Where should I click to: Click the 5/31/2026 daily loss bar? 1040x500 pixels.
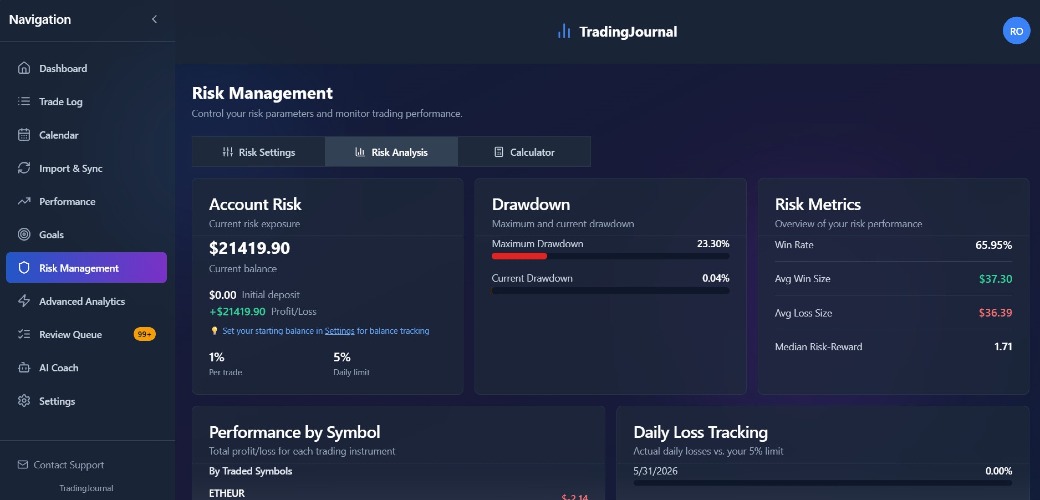(x=822, y=483)
